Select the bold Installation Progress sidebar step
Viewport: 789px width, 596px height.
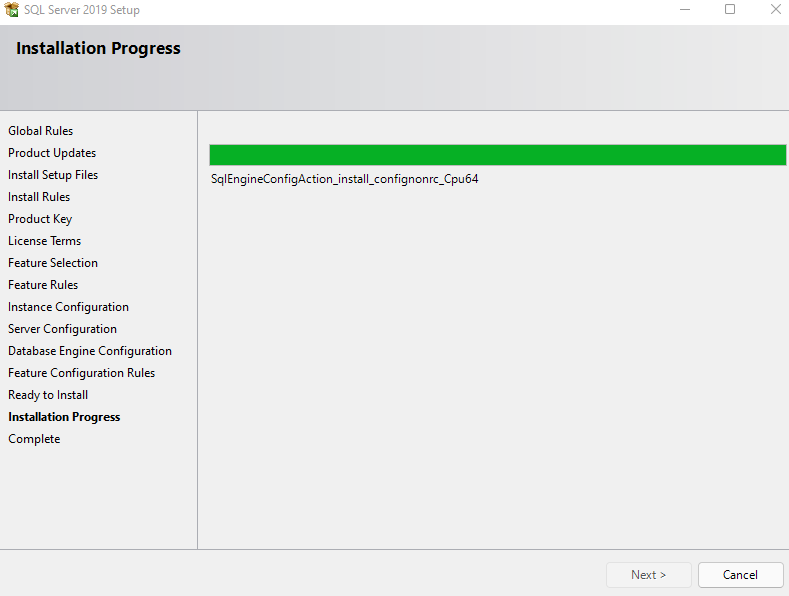[64, 417]
